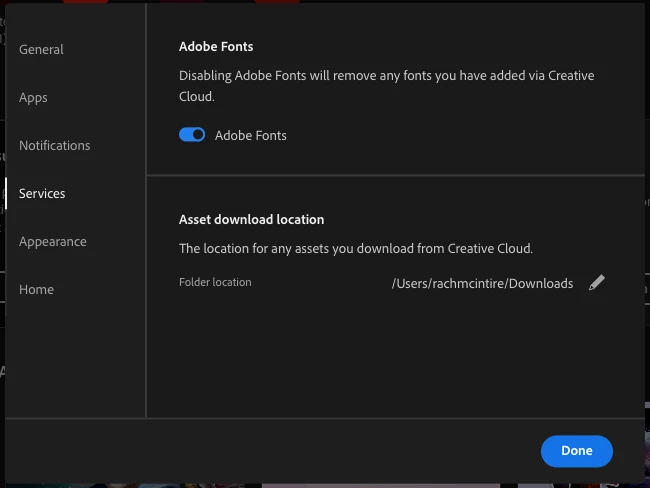Select the Services tab in sidebar
Screen dimensions: 650x488
click(x=42, y=194)
